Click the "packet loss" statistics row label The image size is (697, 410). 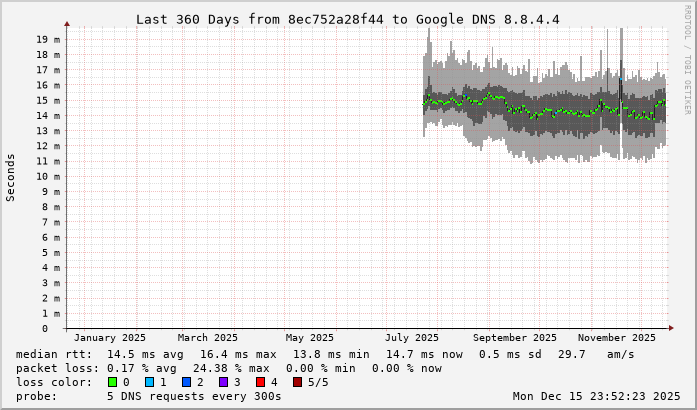54,368
